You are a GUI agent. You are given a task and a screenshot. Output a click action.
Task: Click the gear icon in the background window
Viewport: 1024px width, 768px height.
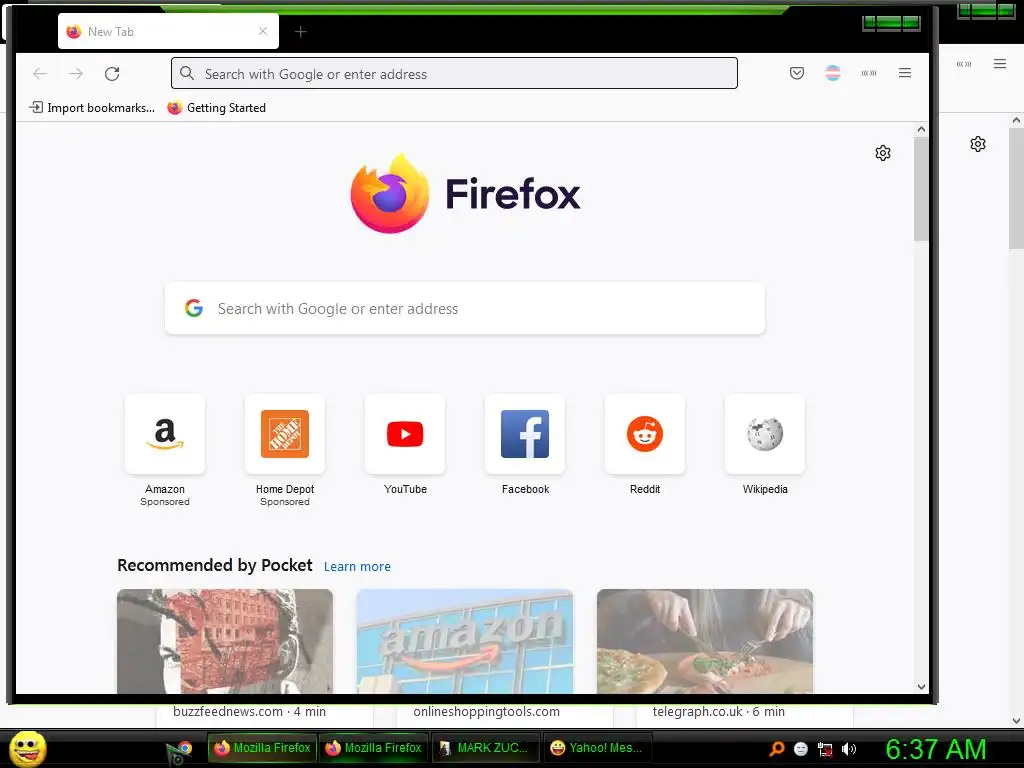pos(978,144)
